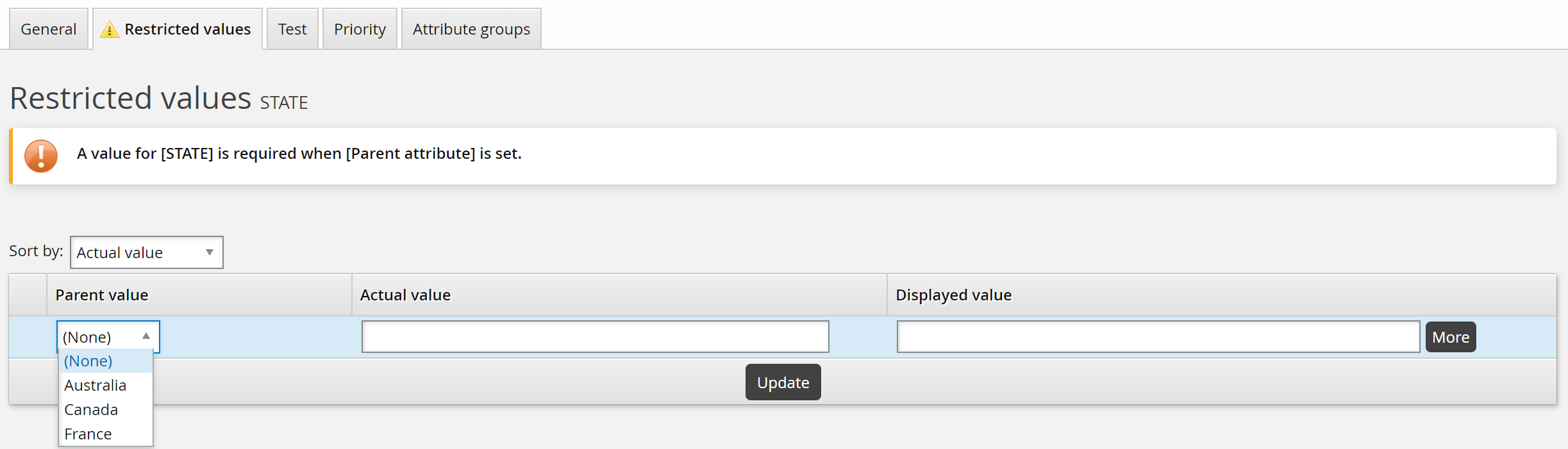Click the Actual value text field
1568x449 pixels.
tap(595, 337)
